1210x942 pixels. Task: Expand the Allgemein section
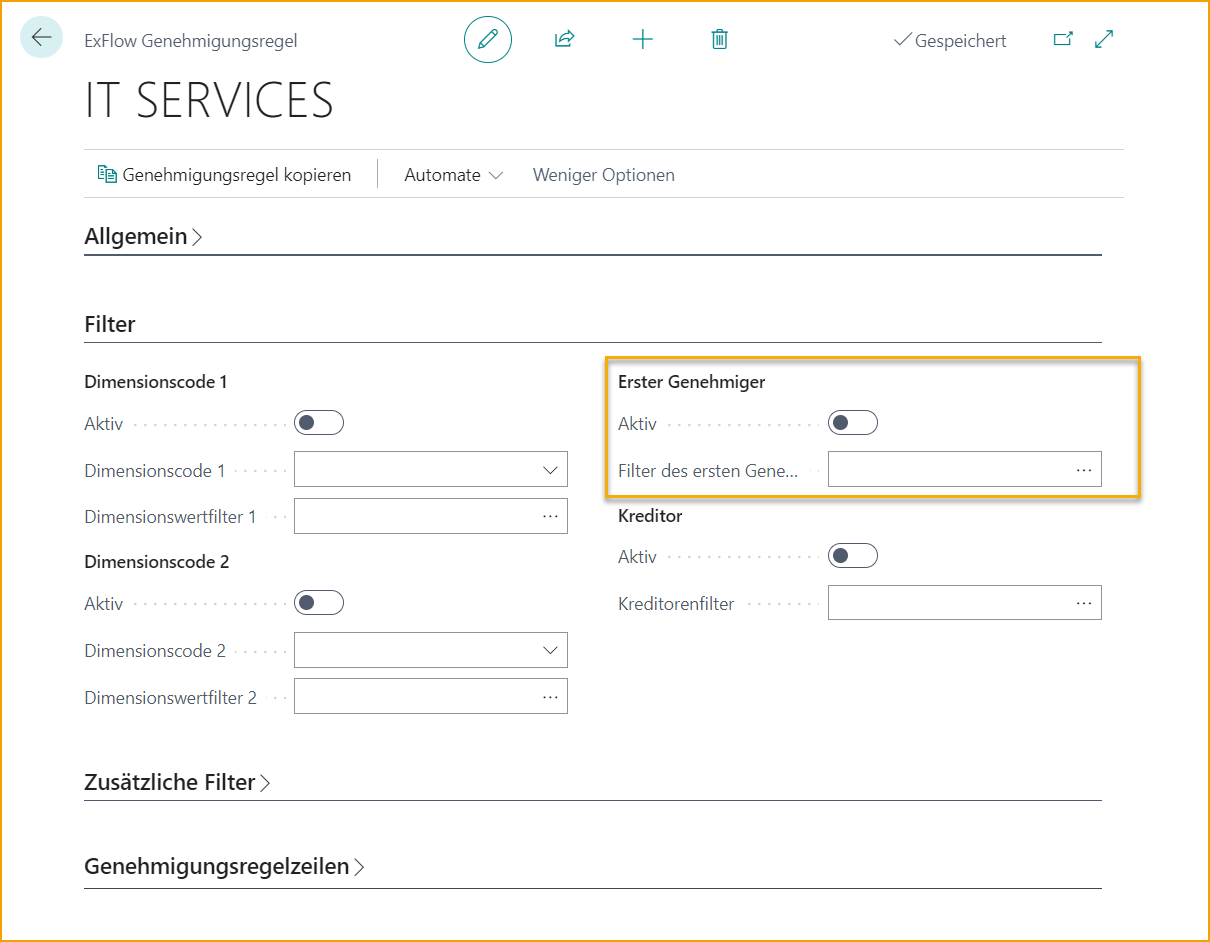pos(143,236)
